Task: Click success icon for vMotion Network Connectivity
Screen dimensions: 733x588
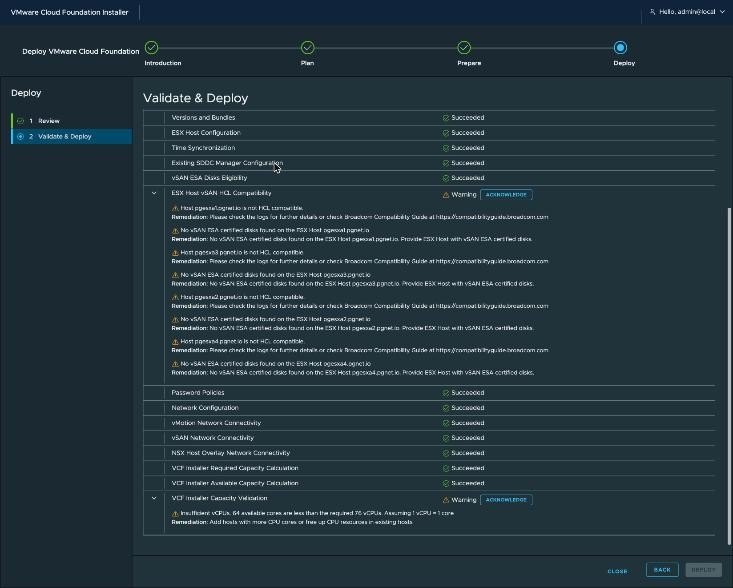Action: (446, 423)
